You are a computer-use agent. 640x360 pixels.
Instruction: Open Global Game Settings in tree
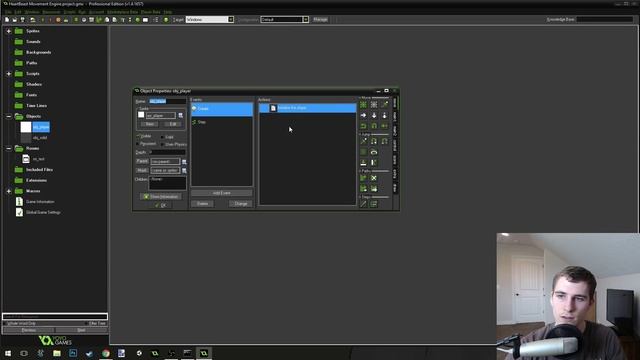(43, 213)
